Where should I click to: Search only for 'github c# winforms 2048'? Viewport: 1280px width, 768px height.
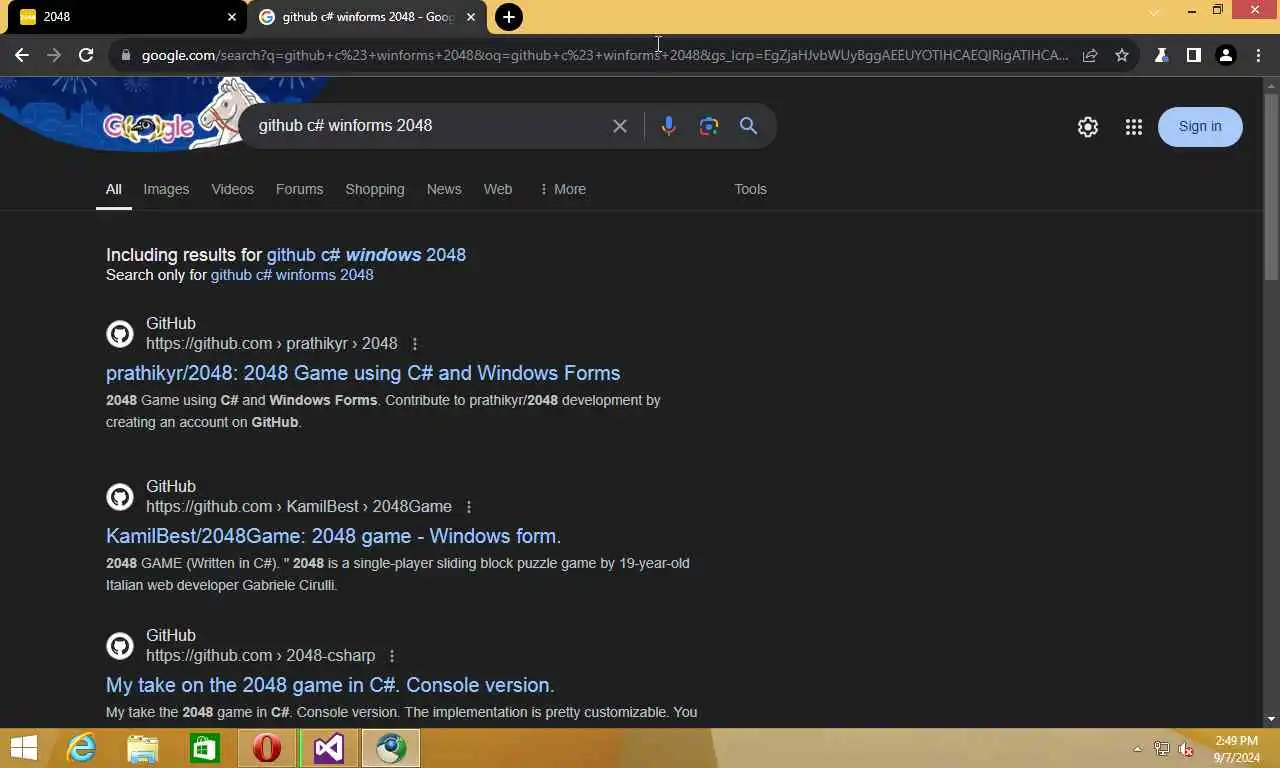292,275
